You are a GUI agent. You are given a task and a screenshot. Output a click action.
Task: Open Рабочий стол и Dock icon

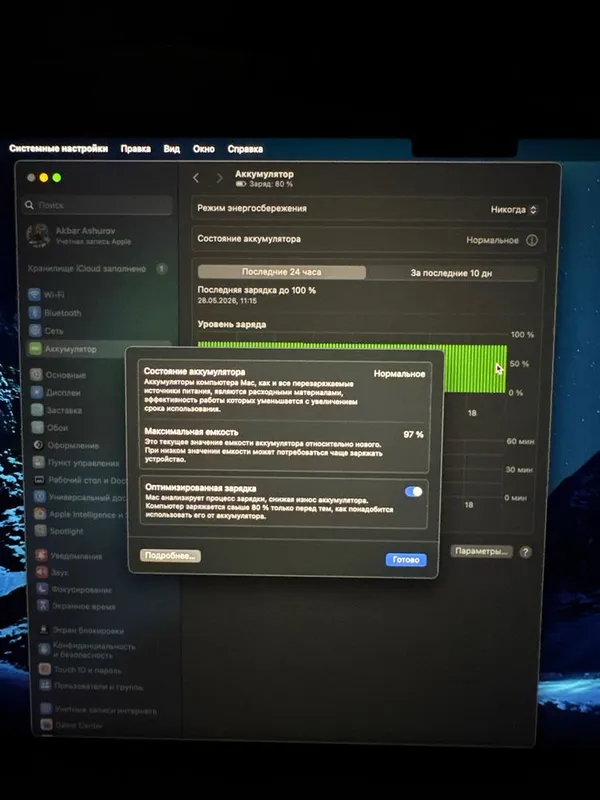(39, 480)
